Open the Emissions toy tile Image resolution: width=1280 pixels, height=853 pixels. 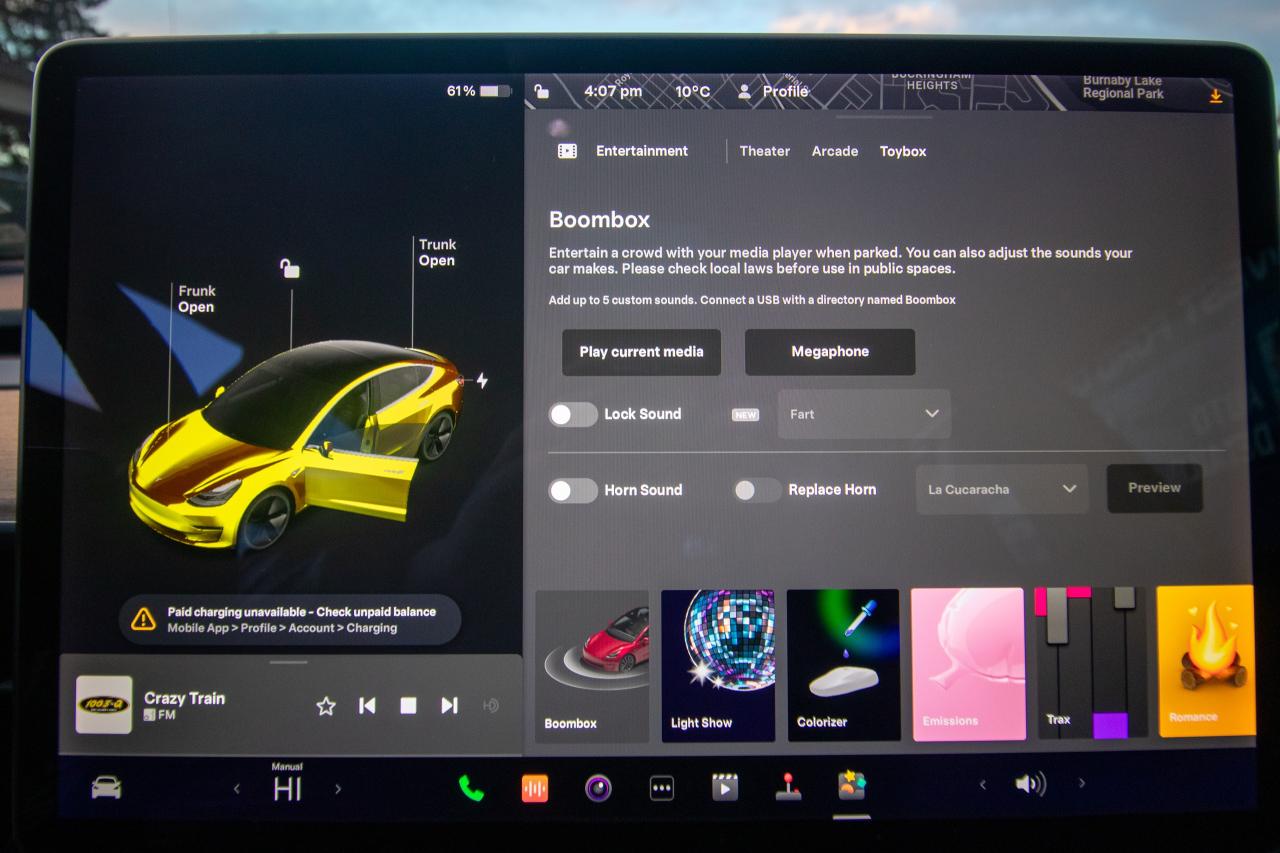(x=968, y=664)
